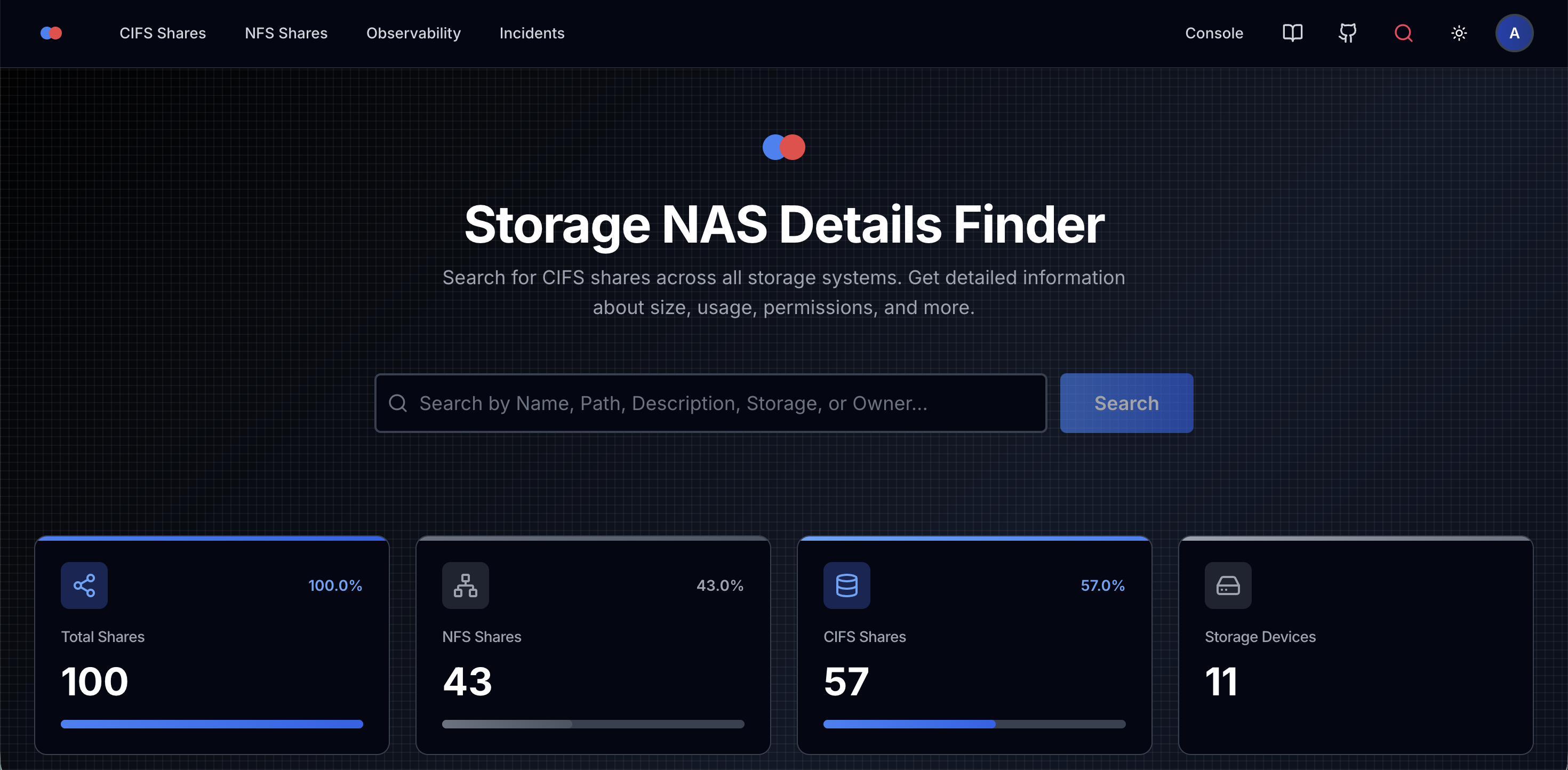Viewport: 1568px width, 770px height.
Task: Open the GitHub repository icon
Action: [x=1348, y=33]
